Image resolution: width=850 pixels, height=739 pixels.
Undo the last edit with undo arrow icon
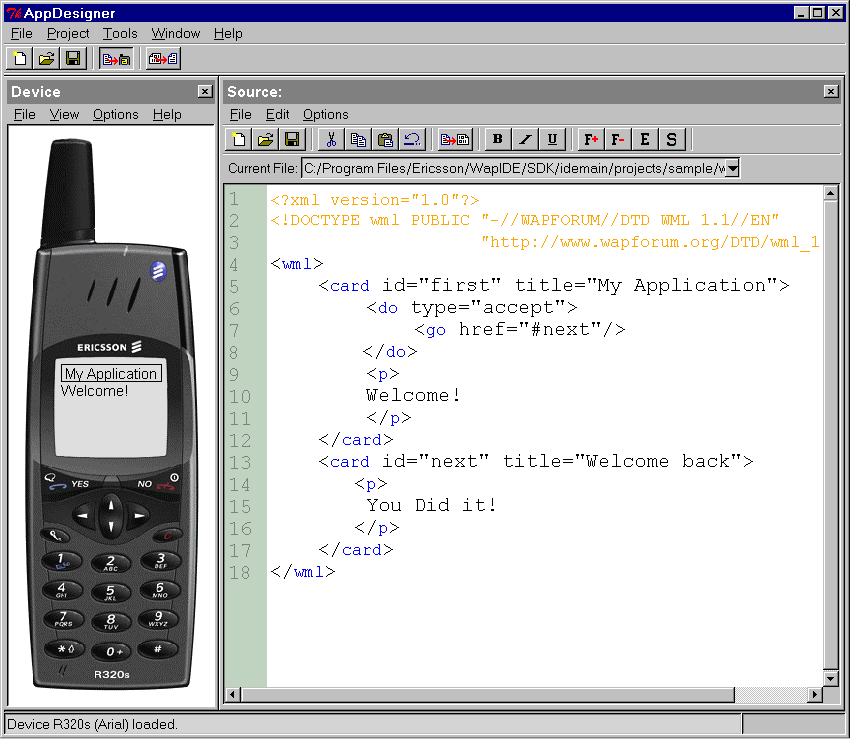[412, 140]
